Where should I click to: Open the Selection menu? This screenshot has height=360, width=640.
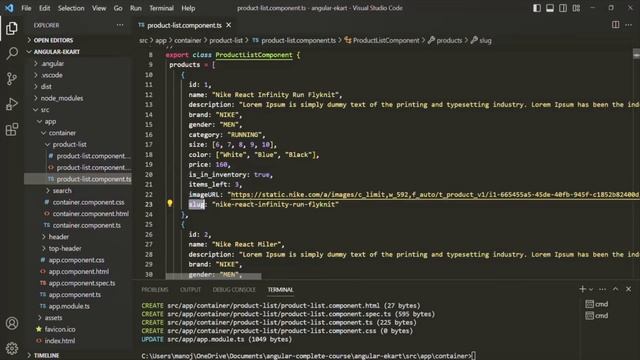click(71, 8)
